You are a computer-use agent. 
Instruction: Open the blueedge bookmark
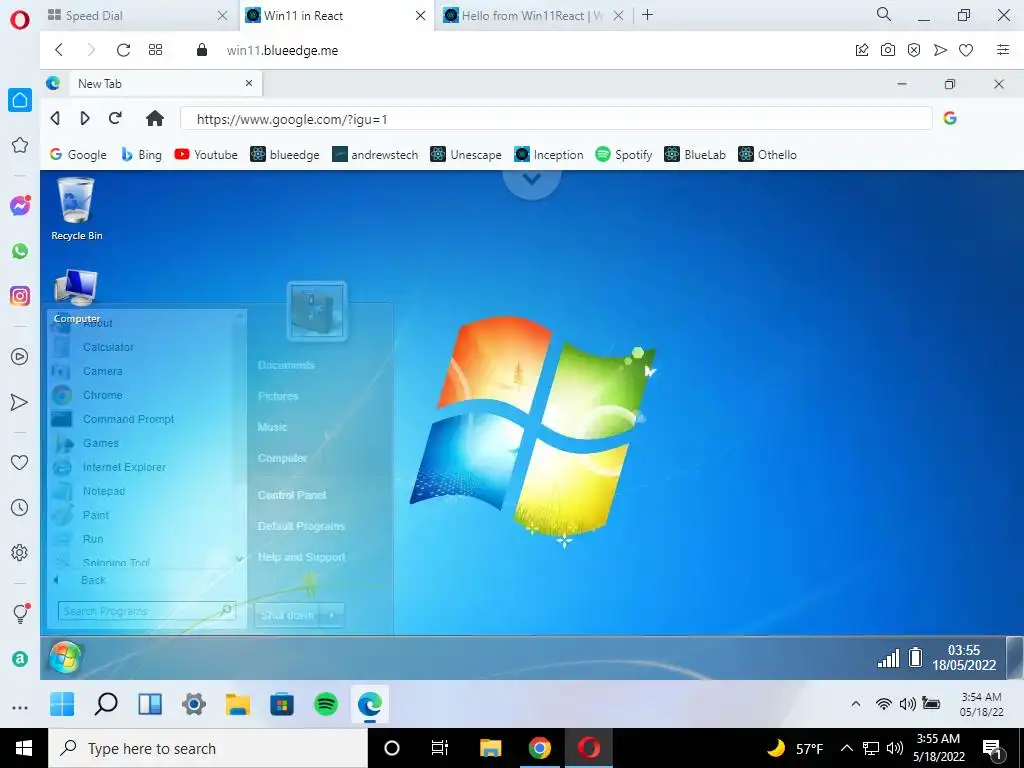[x=285, y=155]
